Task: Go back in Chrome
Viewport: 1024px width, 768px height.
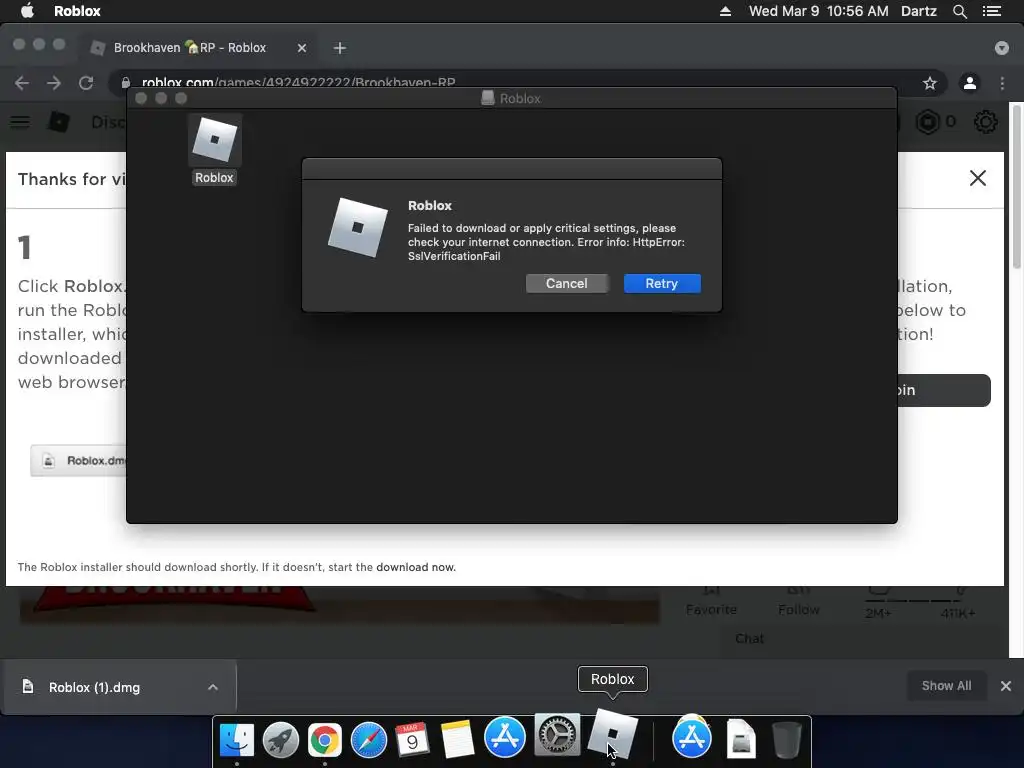Action: 22,83
